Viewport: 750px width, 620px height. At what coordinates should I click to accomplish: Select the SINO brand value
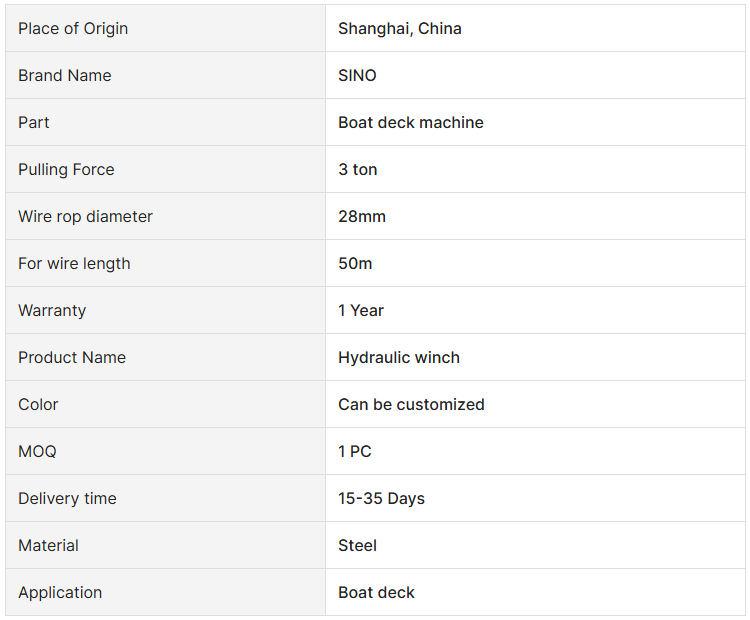(x=357, y=75)
